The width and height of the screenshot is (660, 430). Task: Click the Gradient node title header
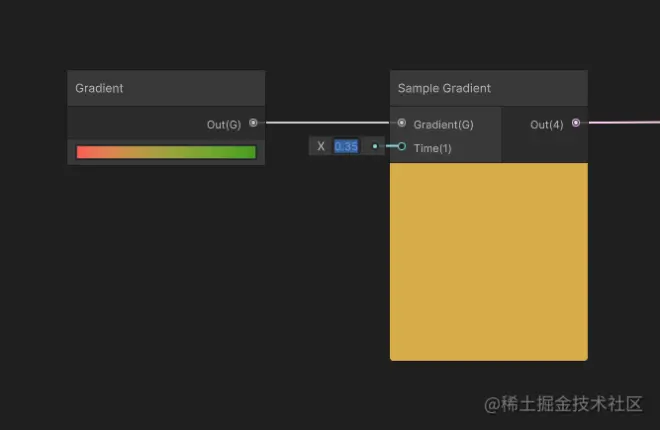pyautogui.click(x=166, y=88)
